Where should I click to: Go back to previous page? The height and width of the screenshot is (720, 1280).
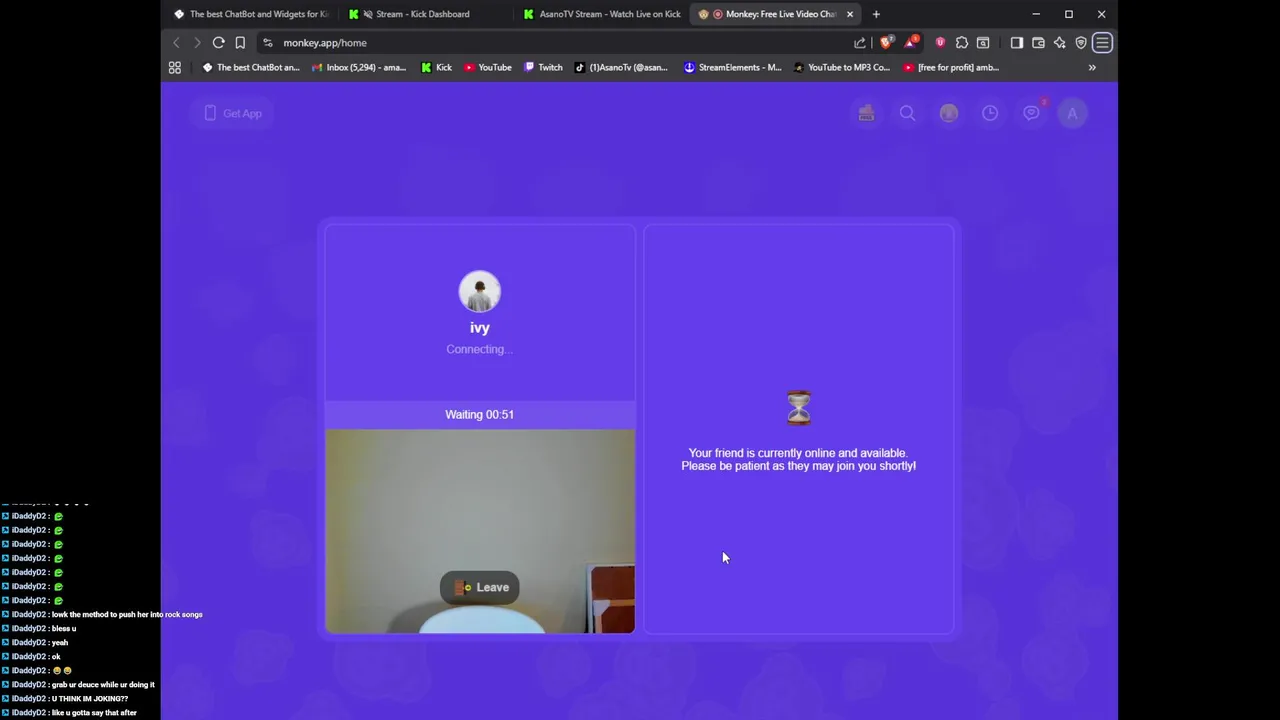[177, 43]
